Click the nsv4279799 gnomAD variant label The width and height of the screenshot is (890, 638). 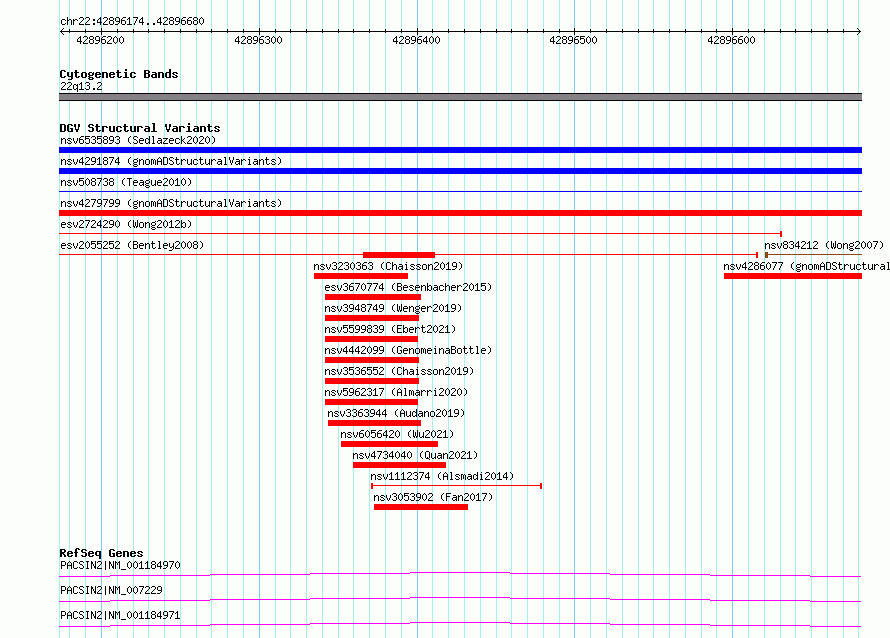[171, 203]
